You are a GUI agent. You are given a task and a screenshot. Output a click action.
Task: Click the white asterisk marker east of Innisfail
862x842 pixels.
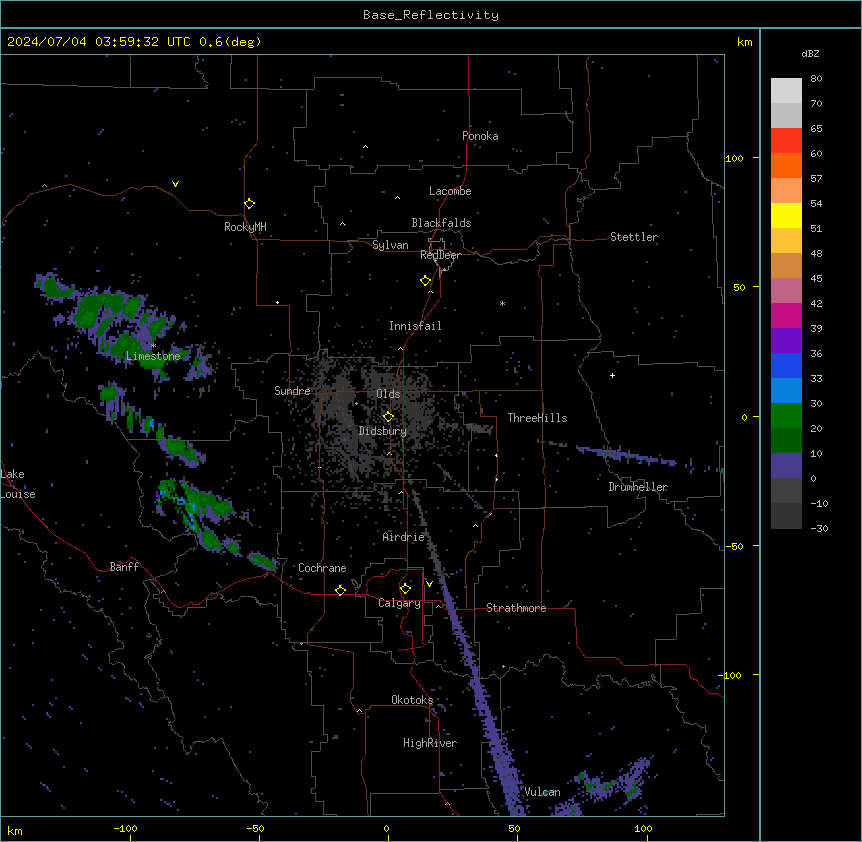point(502,303)
